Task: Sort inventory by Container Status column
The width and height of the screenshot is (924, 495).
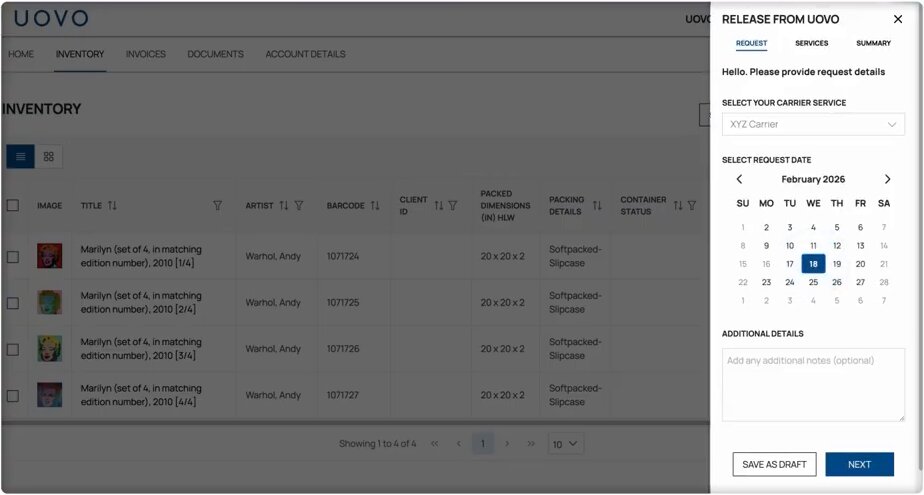Action: point(678,206)
